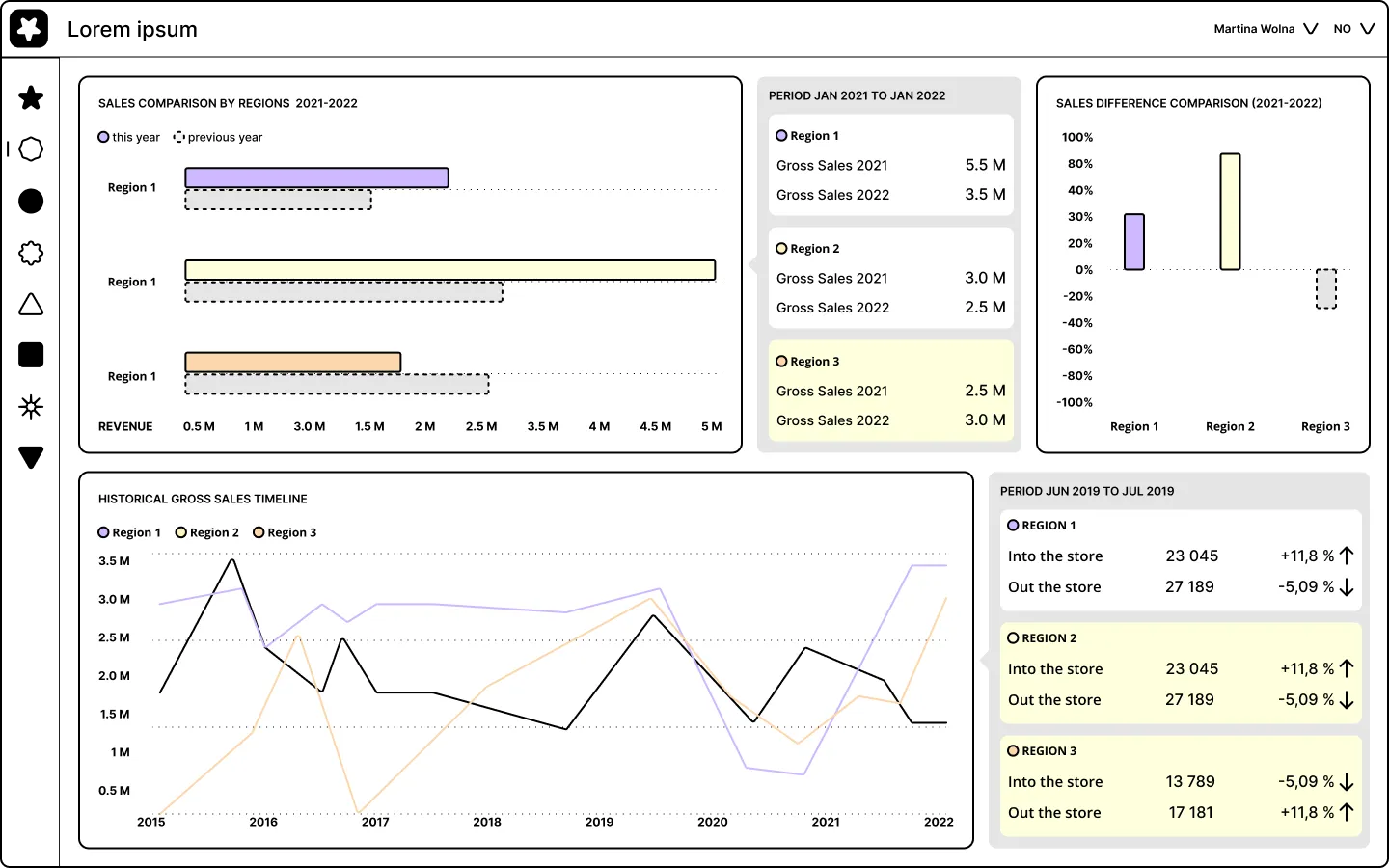Click the orange this-year bar in sales comparison
The height and width of the screenshot is (868, 1389).
coord(293,363)
